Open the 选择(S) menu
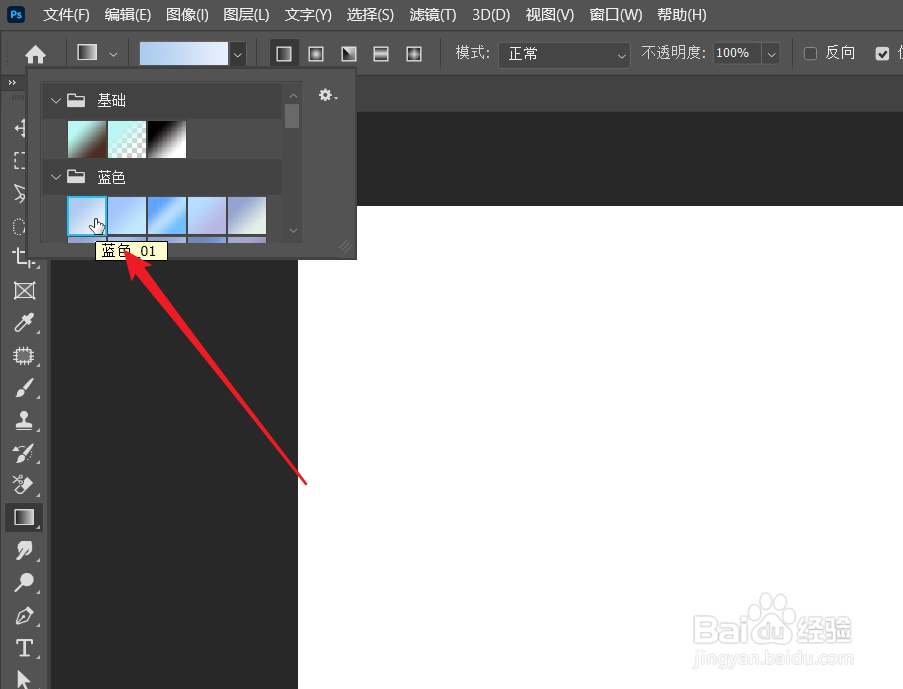The width and height of the screenshot is (903, 689). pyautogui.click(x=370, y=15)
